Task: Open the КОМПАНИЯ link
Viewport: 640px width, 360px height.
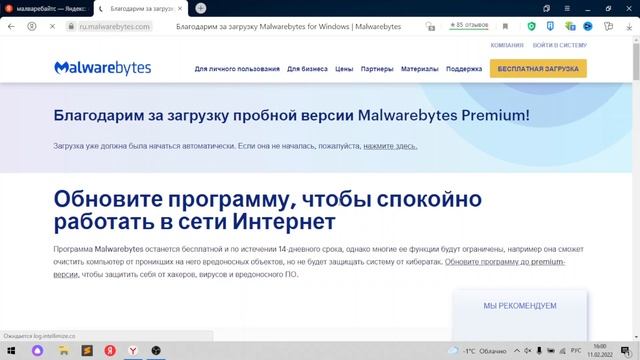Action: (x=507, y=45)
